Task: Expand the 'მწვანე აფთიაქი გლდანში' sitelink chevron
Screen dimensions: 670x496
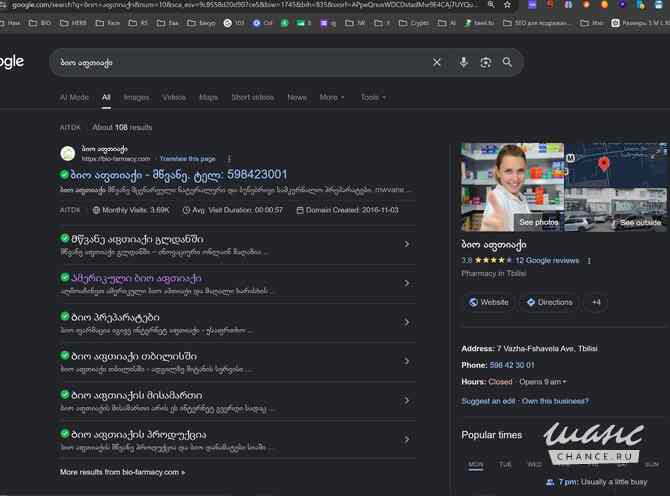Action: pyautogui.click(x=407, y=244)
